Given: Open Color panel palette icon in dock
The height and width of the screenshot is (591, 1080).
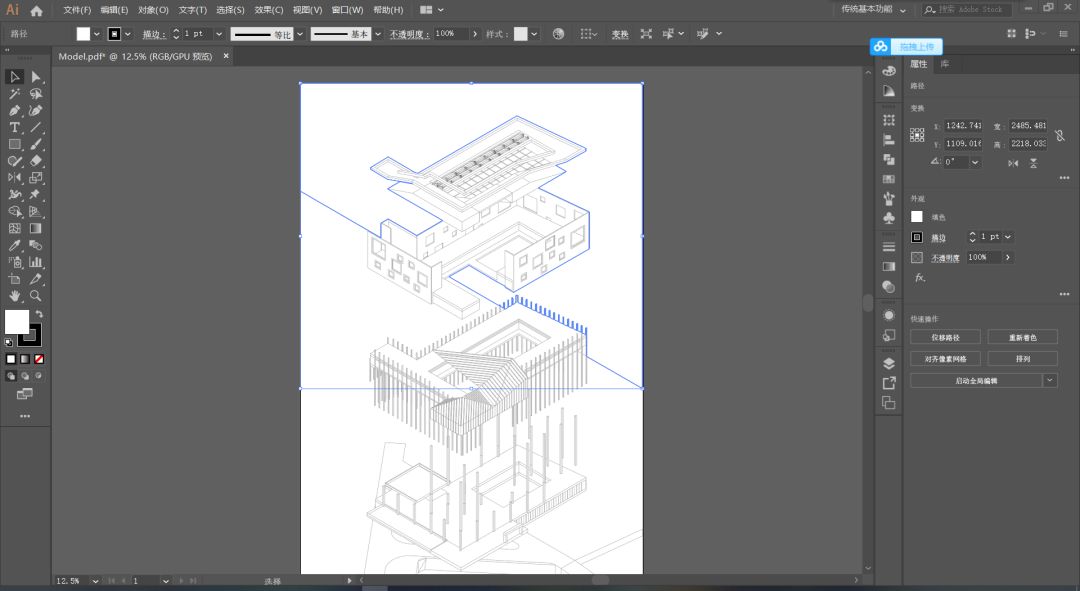Looking at the screenshot, I should [889, 71].
